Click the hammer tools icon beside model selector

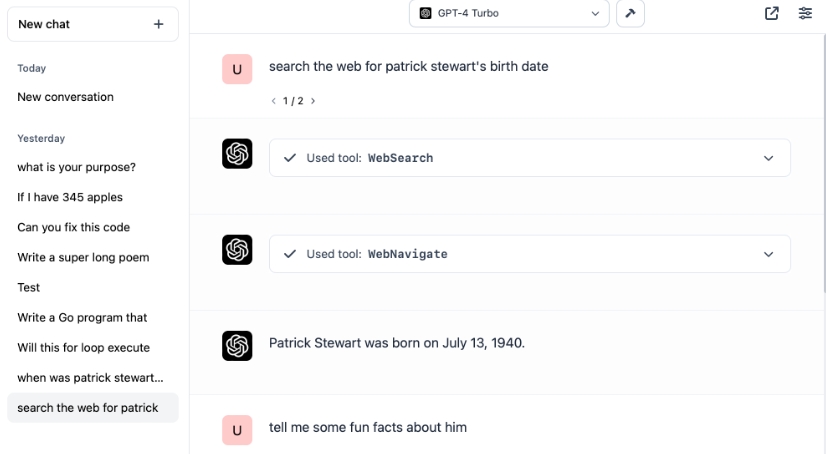point(630,13)
